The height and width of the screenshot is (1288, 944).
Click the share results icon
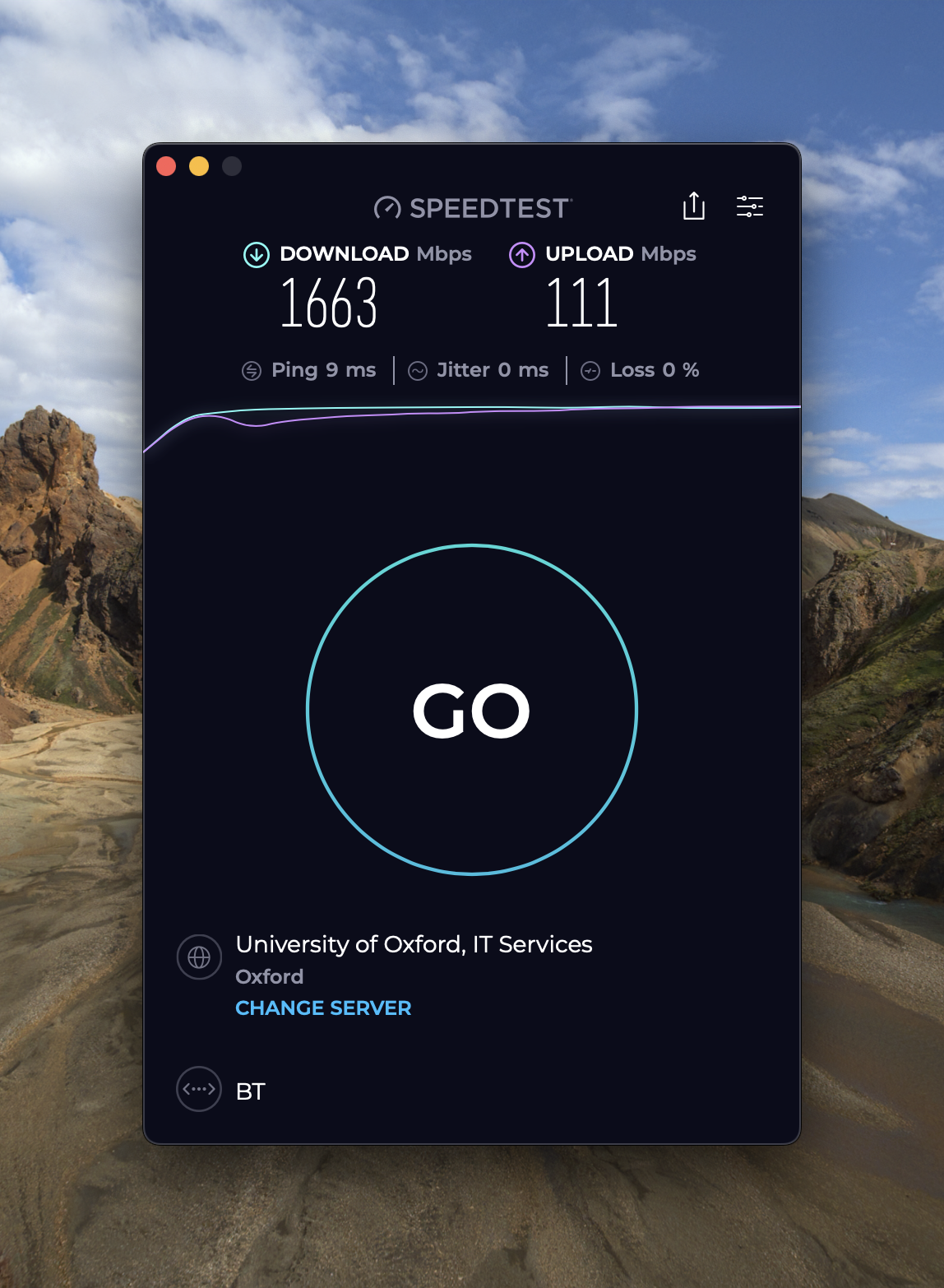(694, 206)
